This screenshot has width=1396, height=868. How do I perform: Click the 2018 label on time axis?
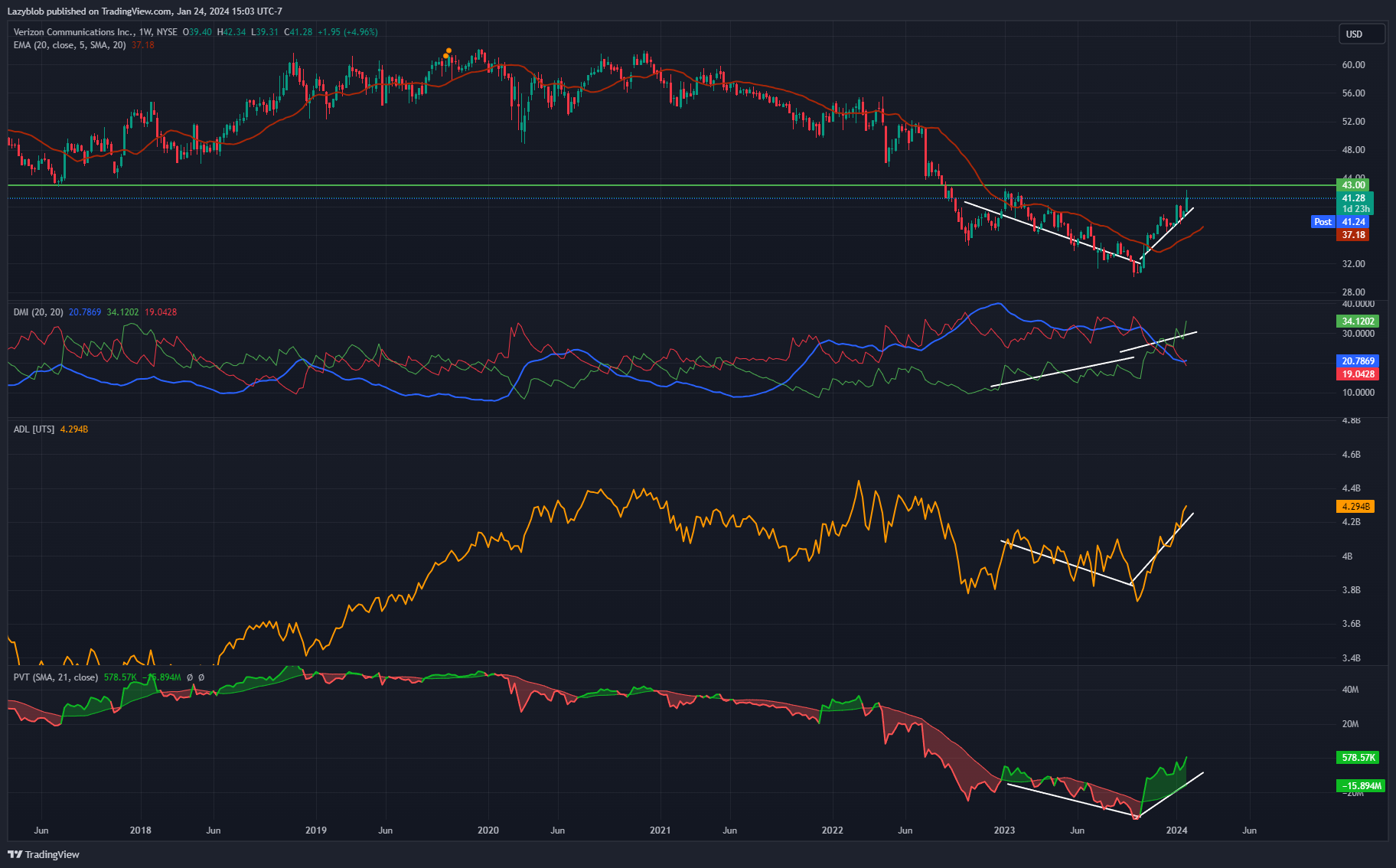(x=141, y=830)
